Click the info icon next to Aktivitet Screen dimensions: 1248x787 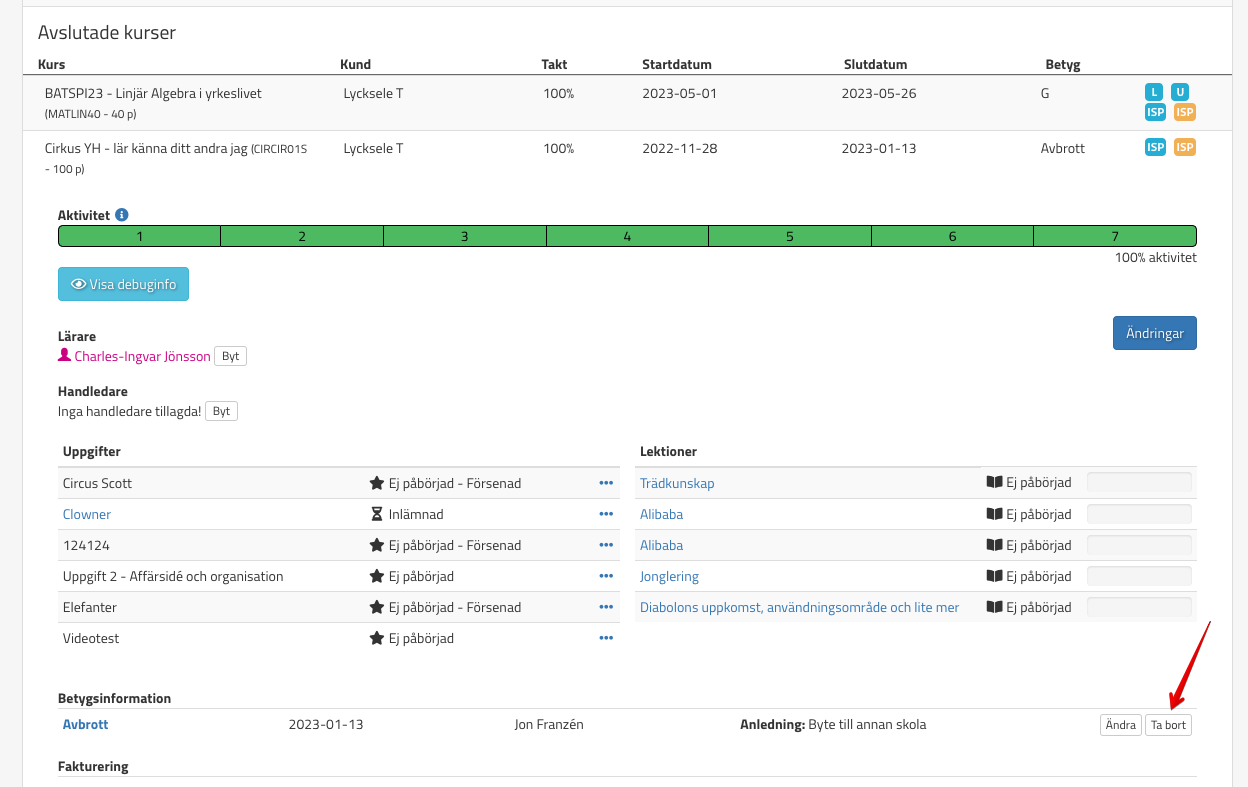[122, 215]
